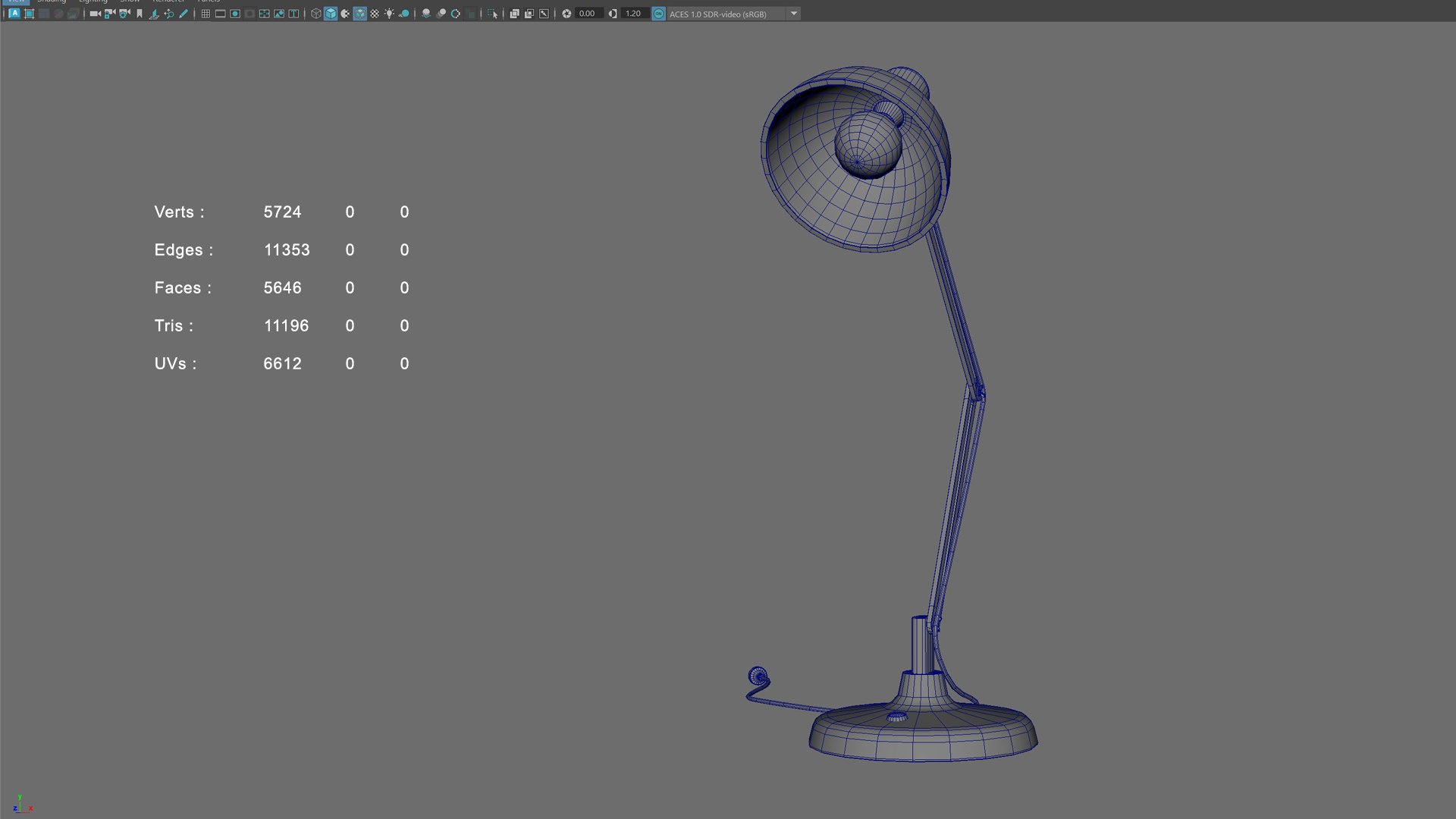Click the Isolate Select icon
The image size is (1456, 819).
pos(493,14)
